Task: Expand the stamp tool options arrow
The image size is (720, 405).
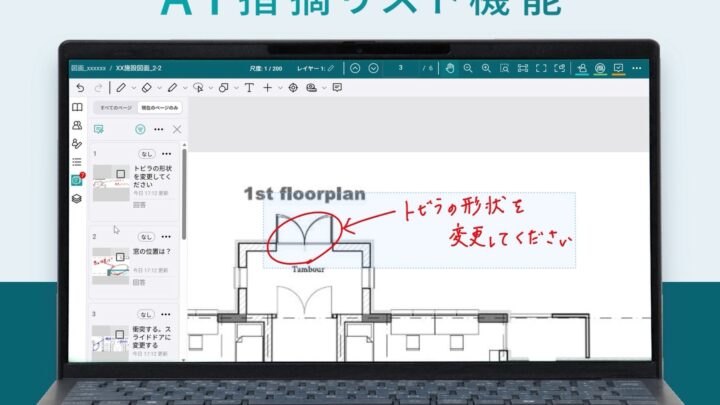Action: coord(324,88)
